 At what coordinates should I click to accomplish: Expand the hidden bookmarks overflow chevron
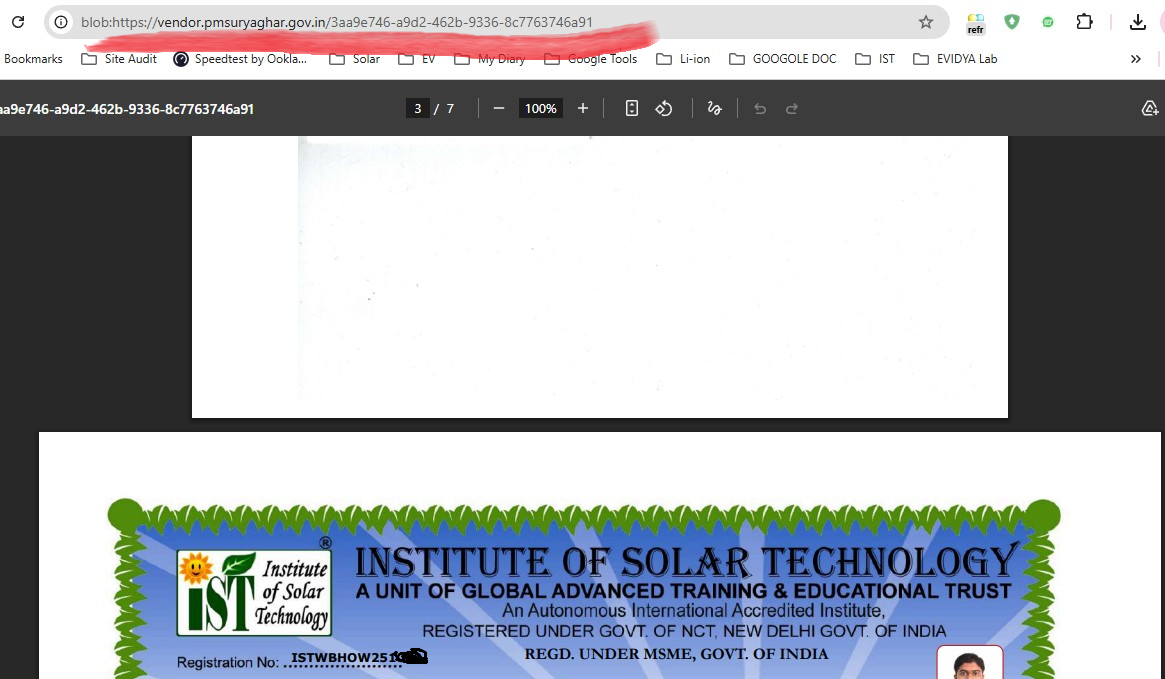tap(1135, 59)
